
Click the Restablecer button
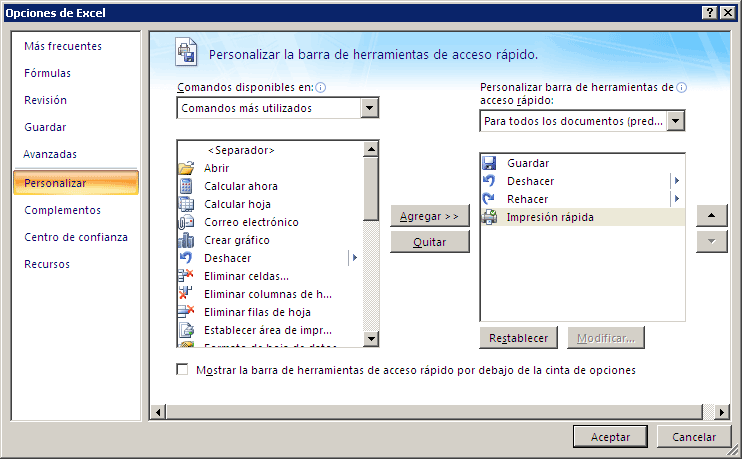(518, 338)
